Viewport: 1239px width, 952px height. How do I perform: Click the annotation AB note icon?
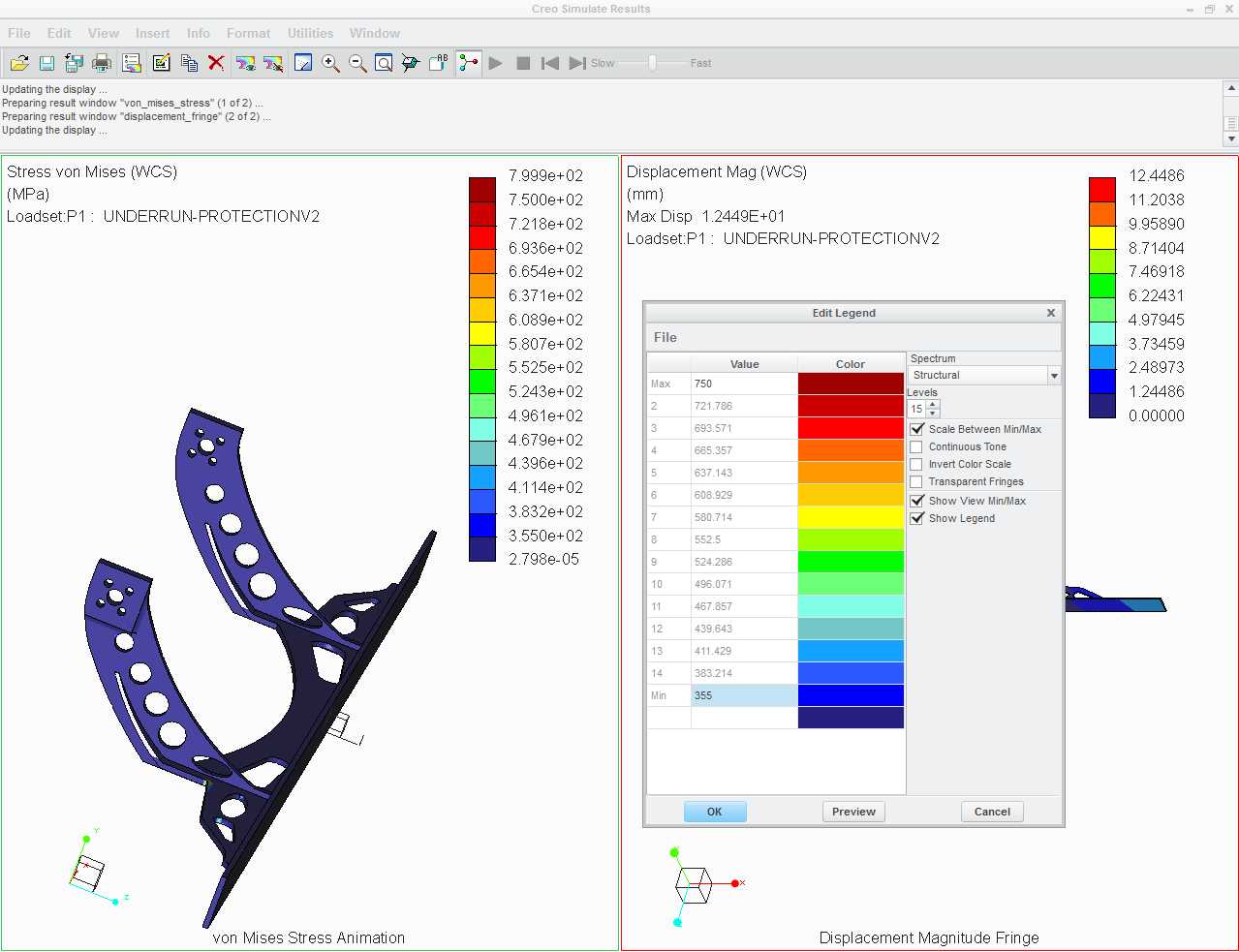click(439, 63)
